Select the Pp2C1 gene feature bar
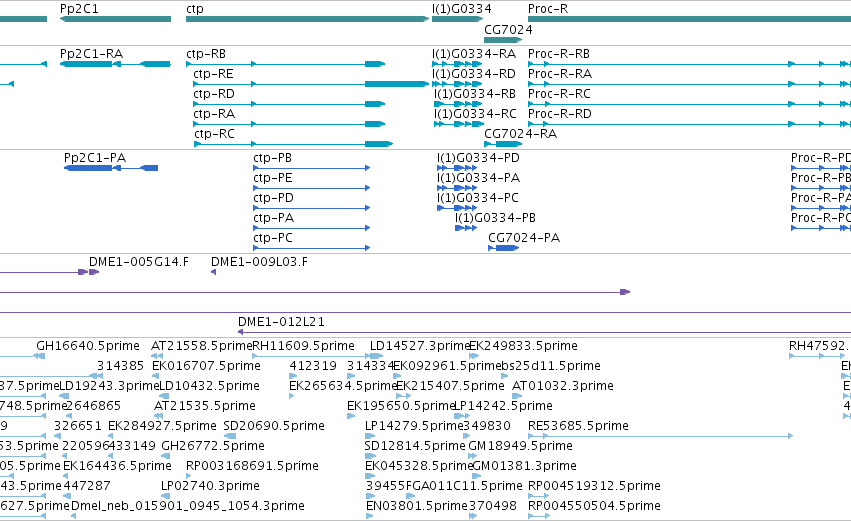Screen dimensions: 851x521 115,19
